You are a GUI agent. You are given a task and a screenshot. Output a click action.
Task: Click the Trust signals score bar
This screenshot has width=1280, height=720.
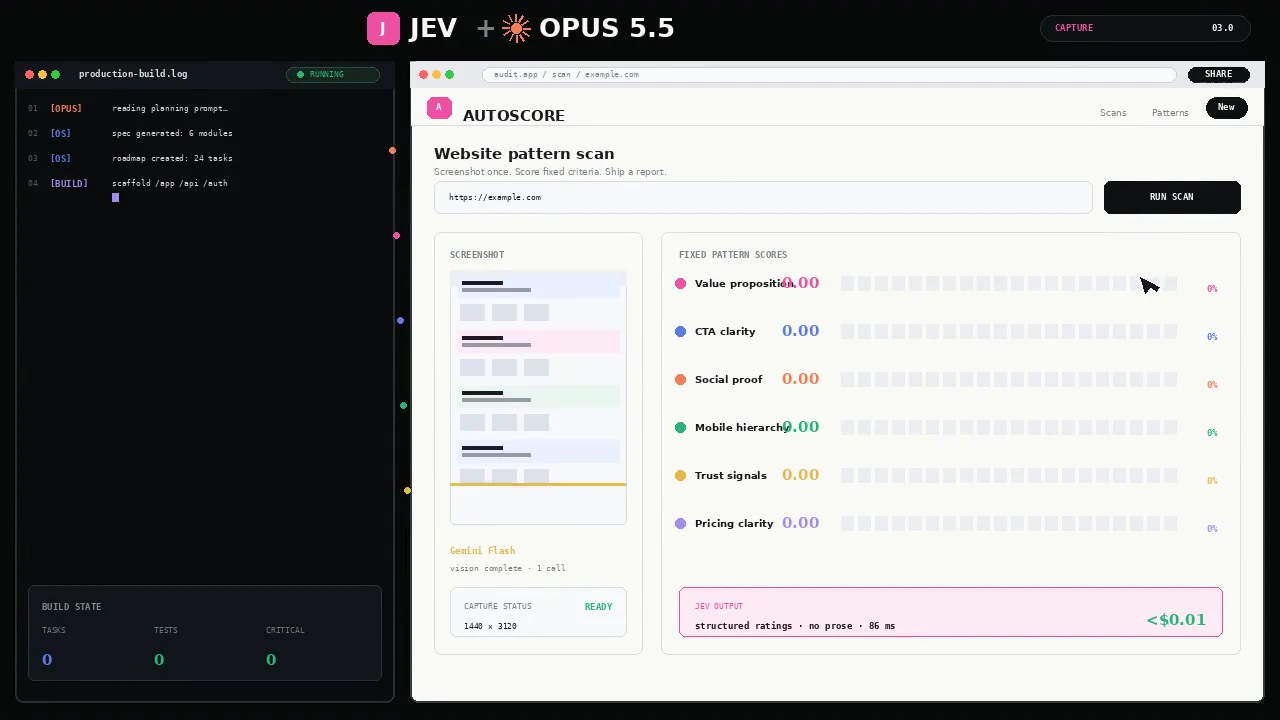(1009, 476)
